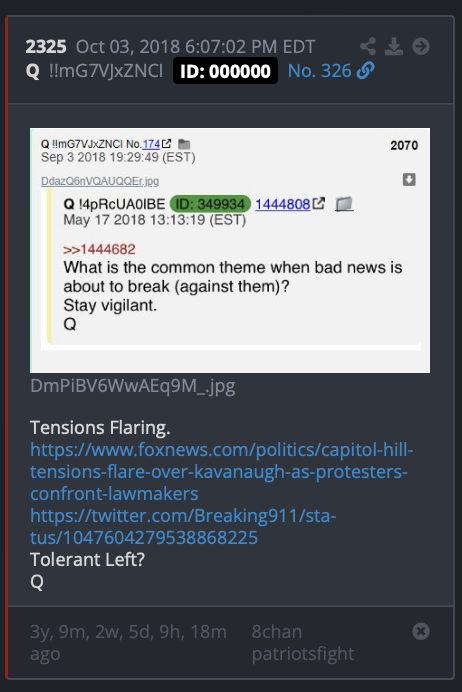Open the No. 326 chain link icon
This screenshot has height=692, width=462.
(x=365, y=71)
